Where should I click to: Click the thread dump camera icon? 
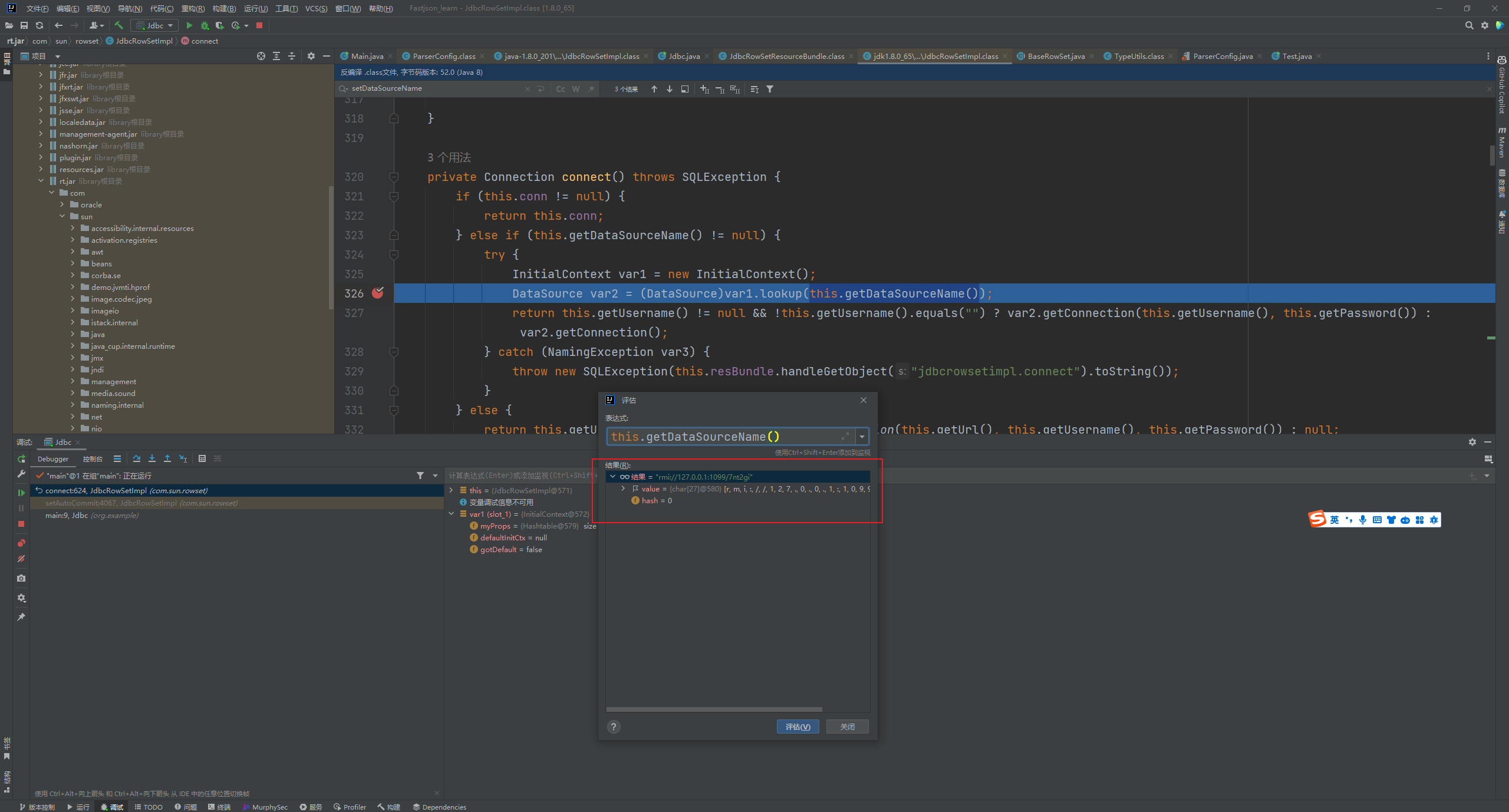[x=21, y=579]
